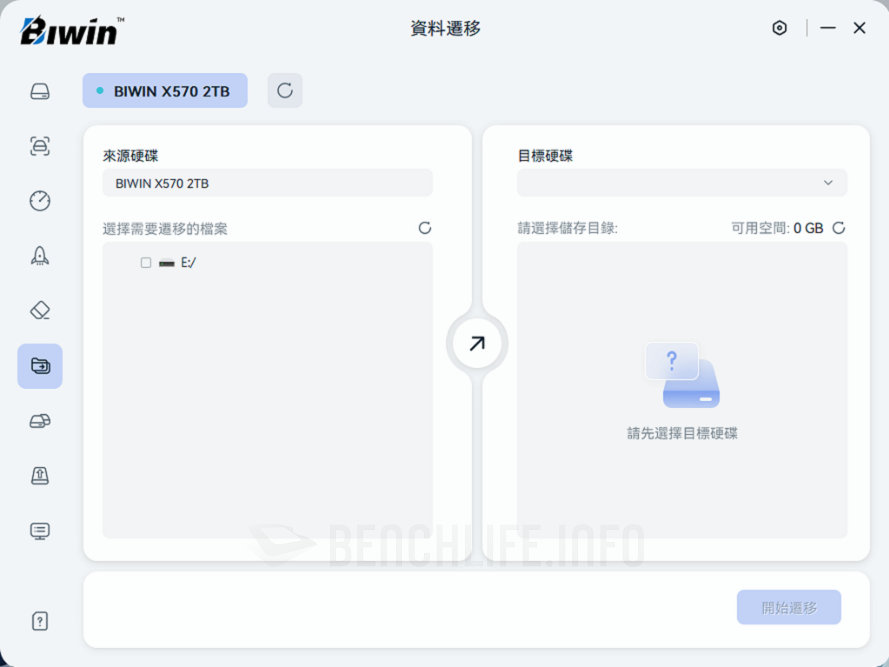This screenshot has width=889, height=667.
Task: Open the disk scan sidebar icon
Action: point(40,147)
